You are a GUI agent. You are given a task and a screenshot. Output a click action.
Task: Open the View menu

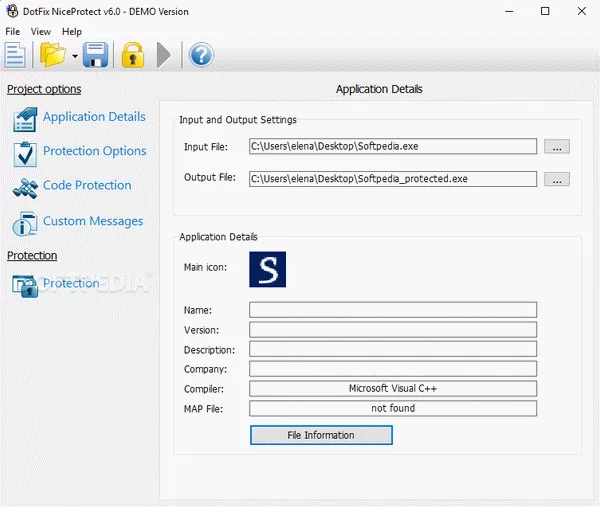(x=41, y=32)
